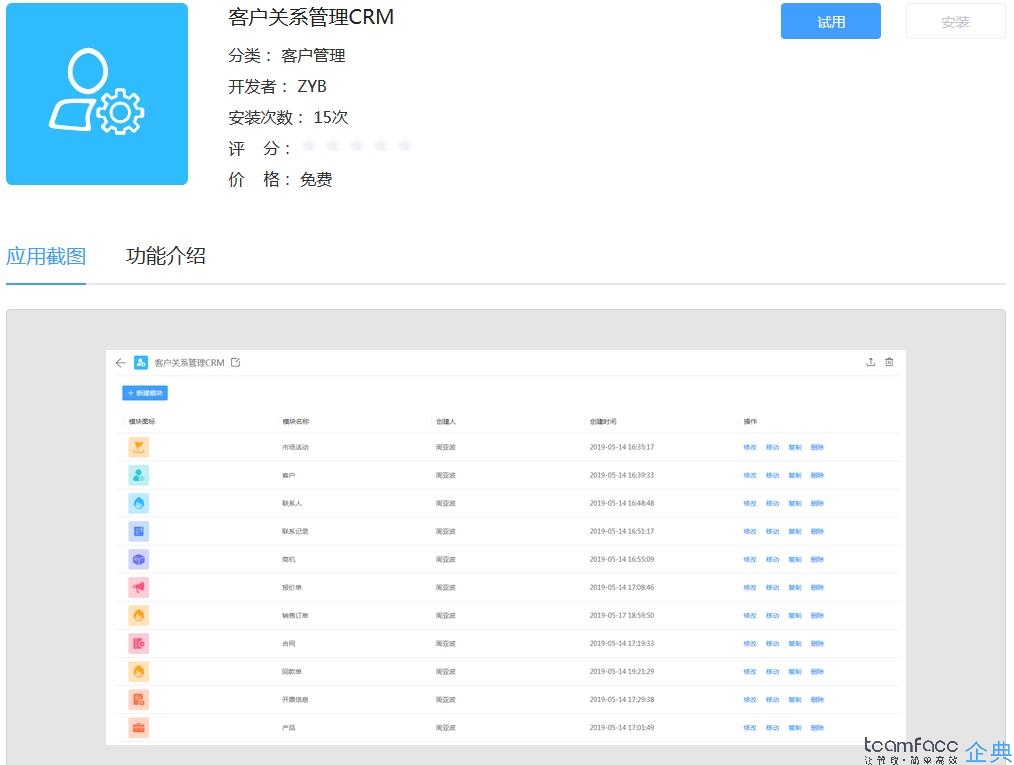
Task: Select the module name 市场活动
Action: pos(295,447)
